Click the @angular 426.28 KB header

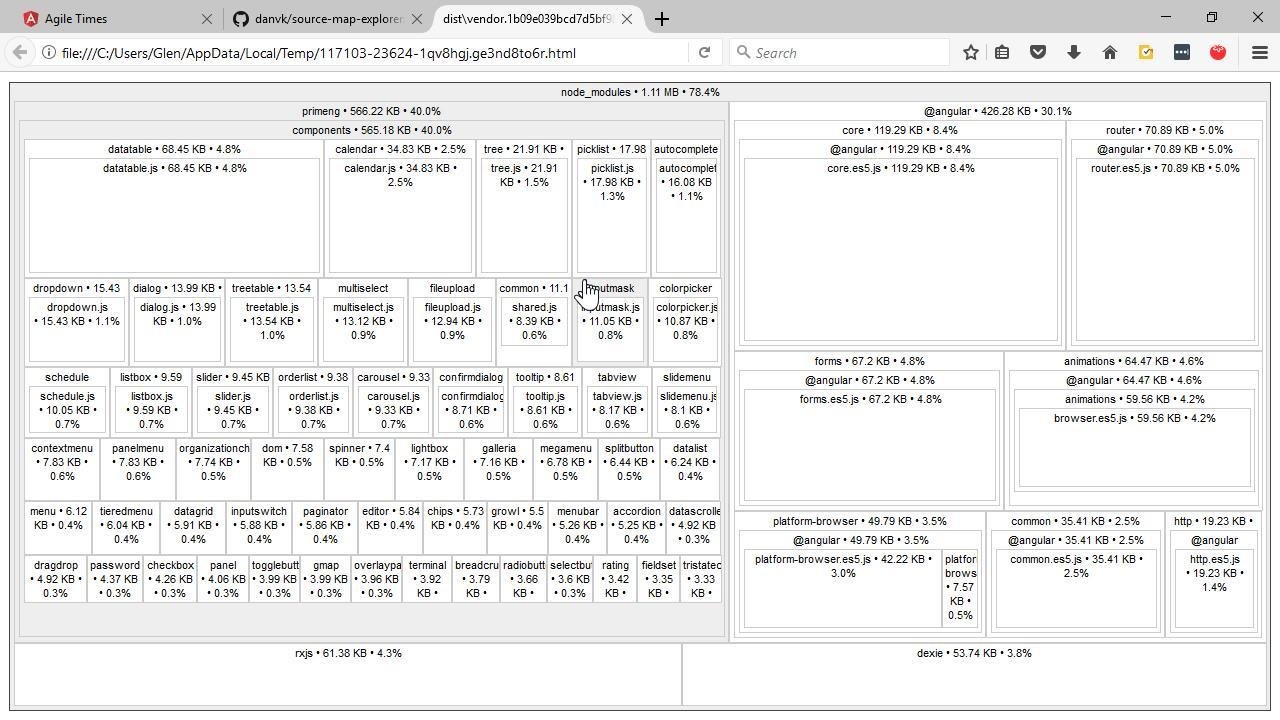[x=997, y=111]
